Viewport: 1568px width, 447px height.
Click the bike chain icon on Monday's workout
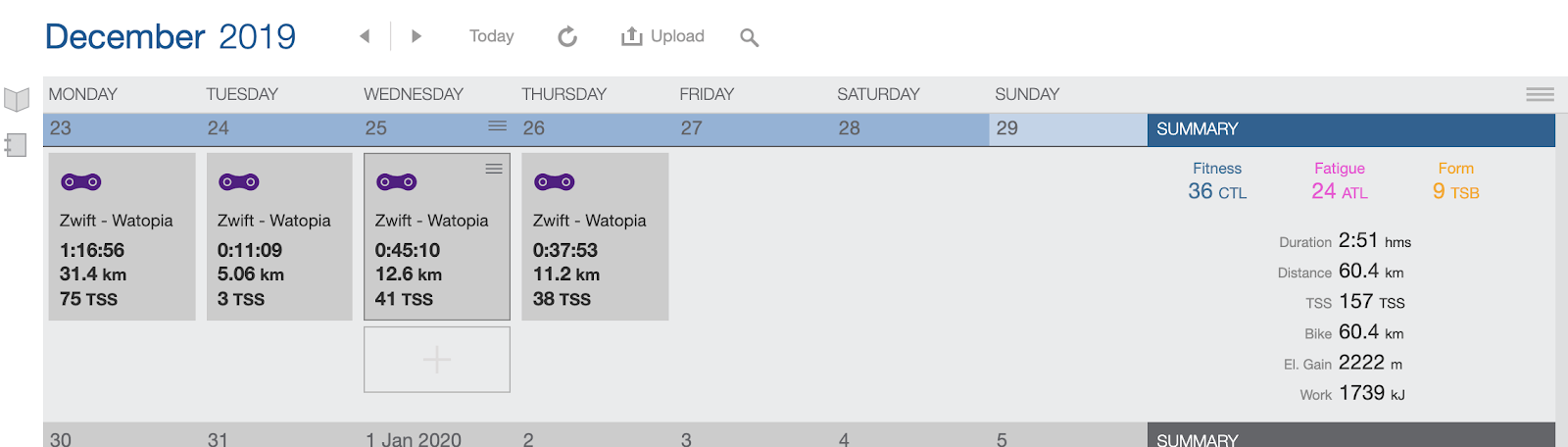[x=81, y=182]
